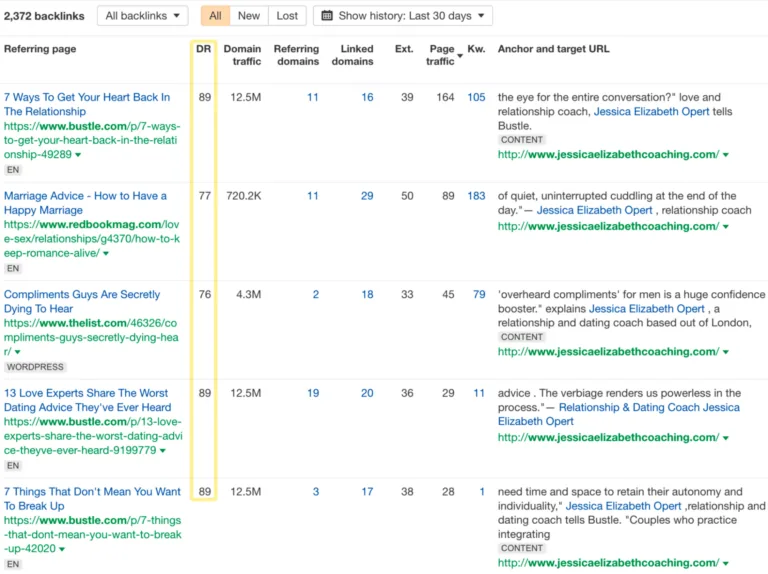Click referring domains 11 in first bustle row
768x574 pixels.
coord(313,97)
